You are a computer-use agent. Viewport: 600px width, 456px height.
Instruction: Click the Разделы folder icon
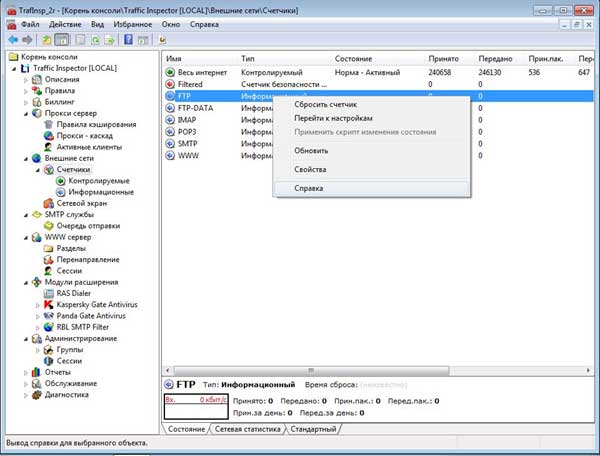tap(49, 248)
